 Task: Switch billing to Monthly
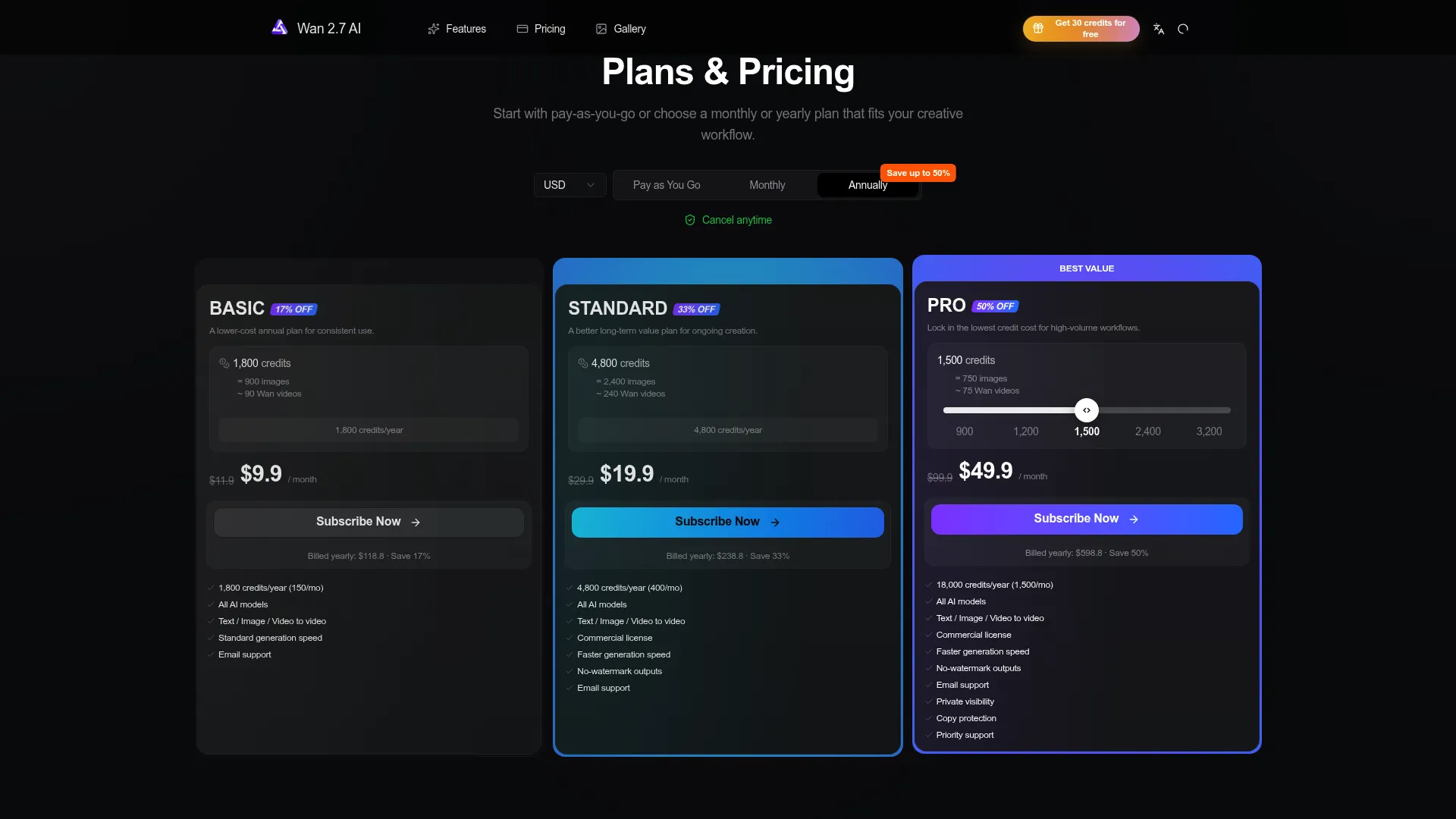(767, 185)
